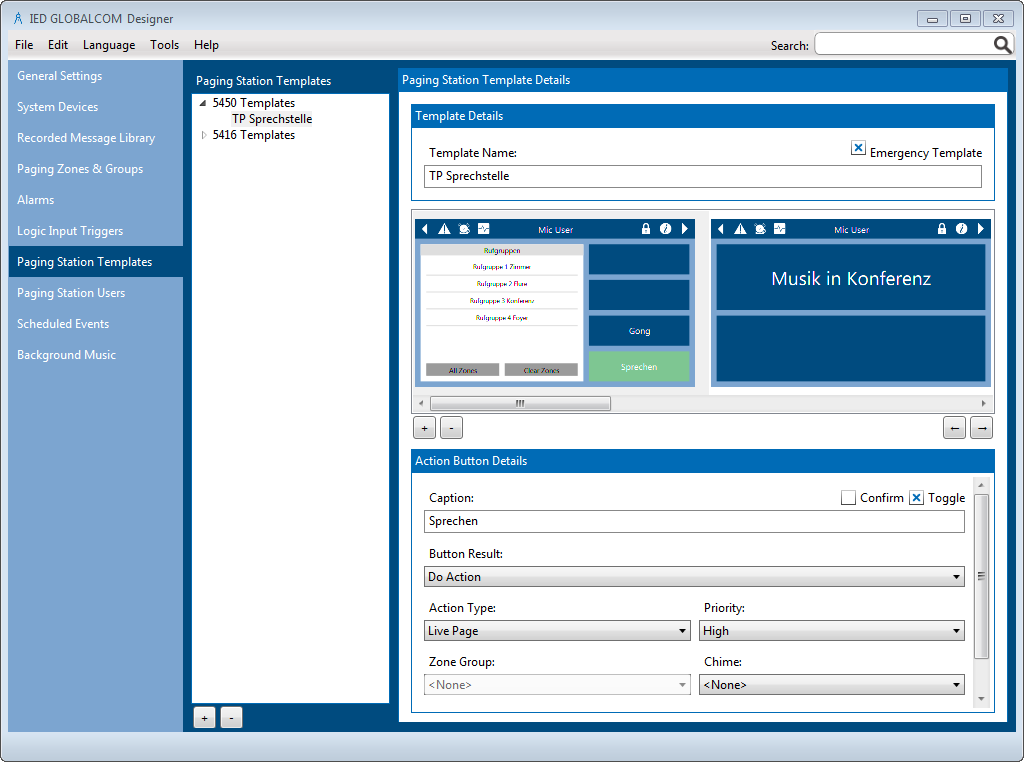Expand the 5416 Templates tree node
The height and width of the screenshot is (762, 1024).
(x=204, y=135)
